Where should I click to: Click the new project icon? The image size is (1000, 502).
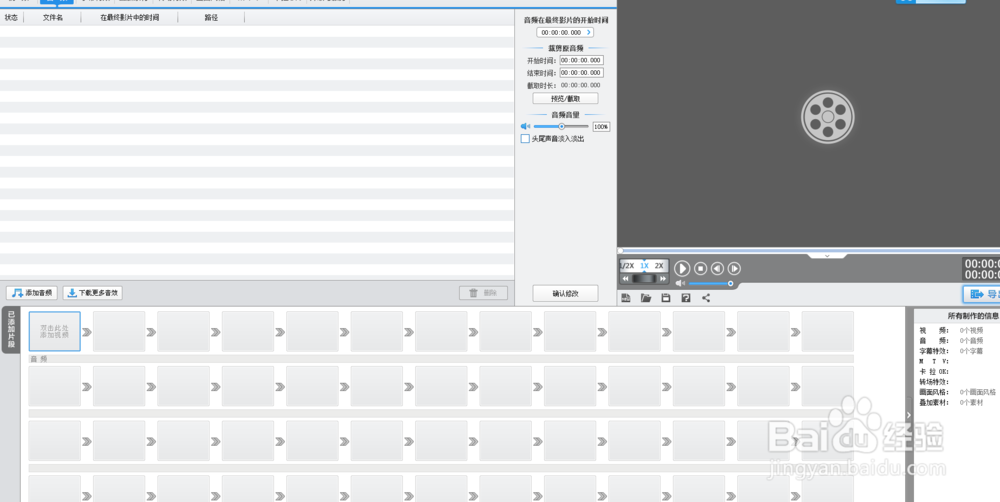[626, 298]
